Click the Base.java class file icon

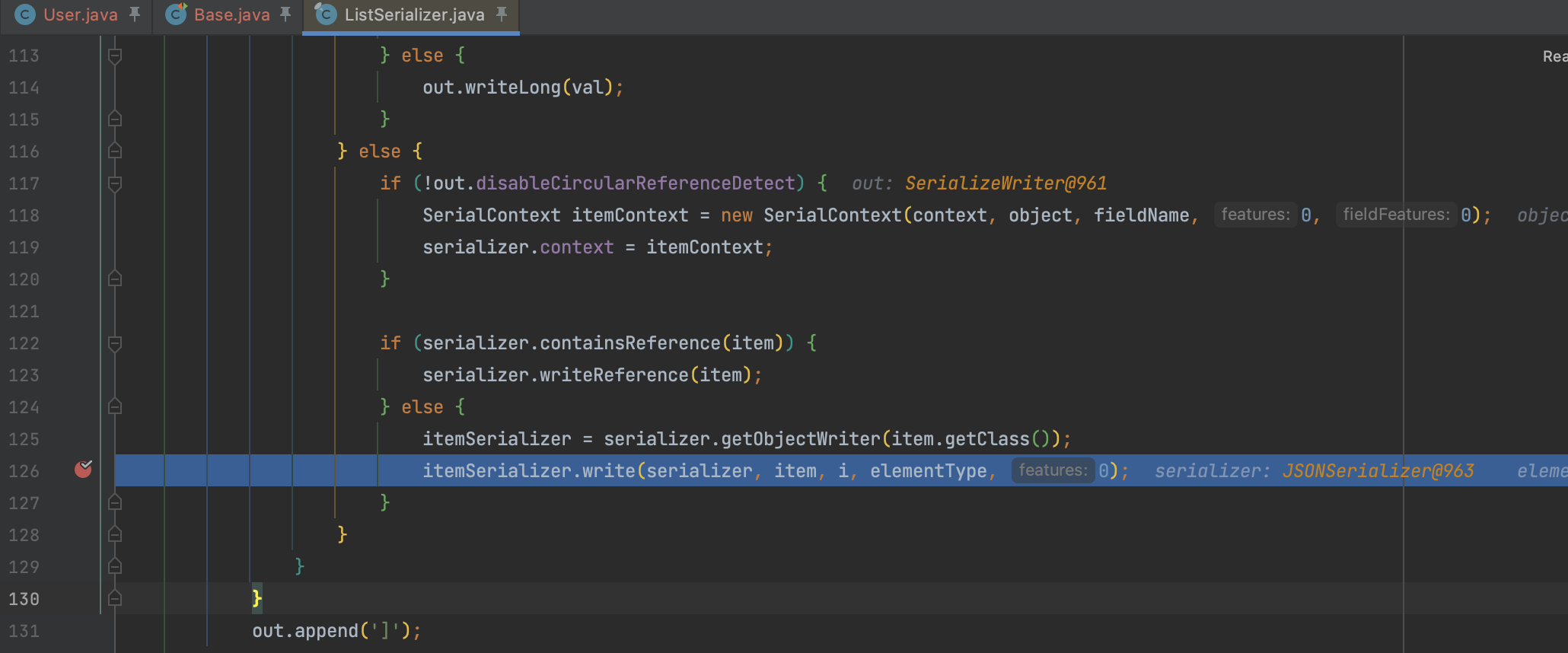(177, 14)
